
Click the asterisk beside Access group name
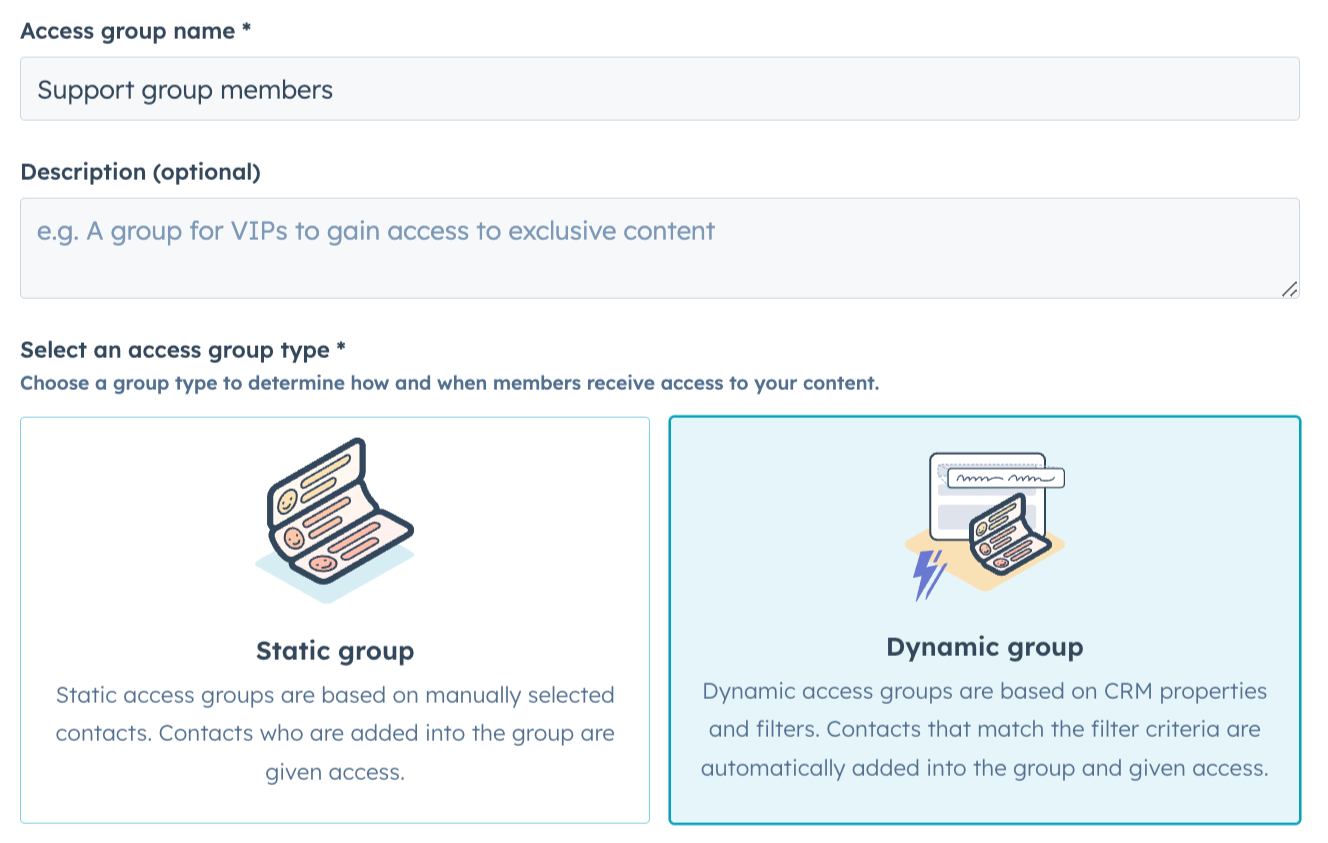(246, 31)
